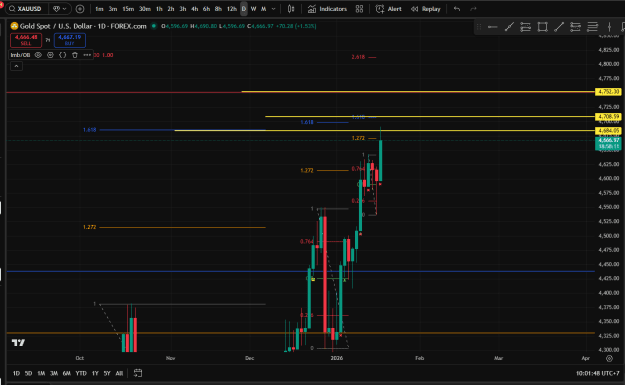Select the horizontal line drawing tool
This screenshot has height=385, width=625.
tap(492, 27)
